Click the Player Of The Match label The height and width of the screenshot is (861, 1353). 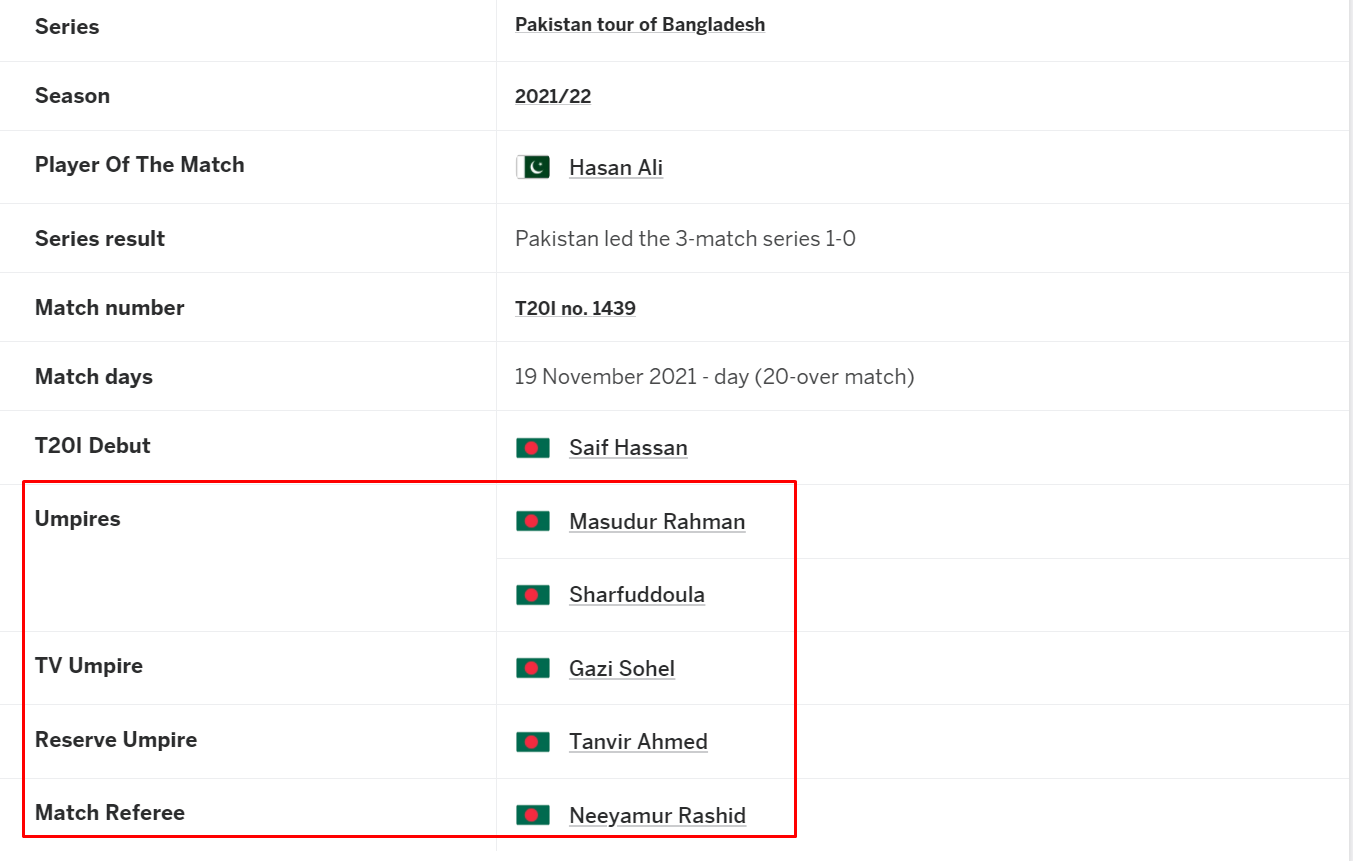[140, 165]
